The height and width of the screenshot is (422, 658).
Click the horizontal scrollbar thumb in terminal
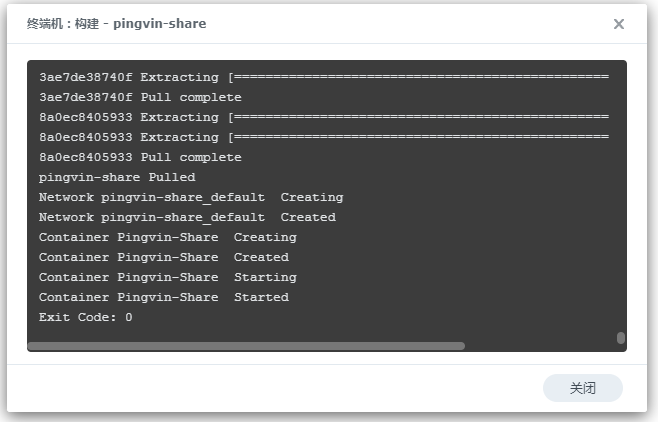(x=246, y=346)
